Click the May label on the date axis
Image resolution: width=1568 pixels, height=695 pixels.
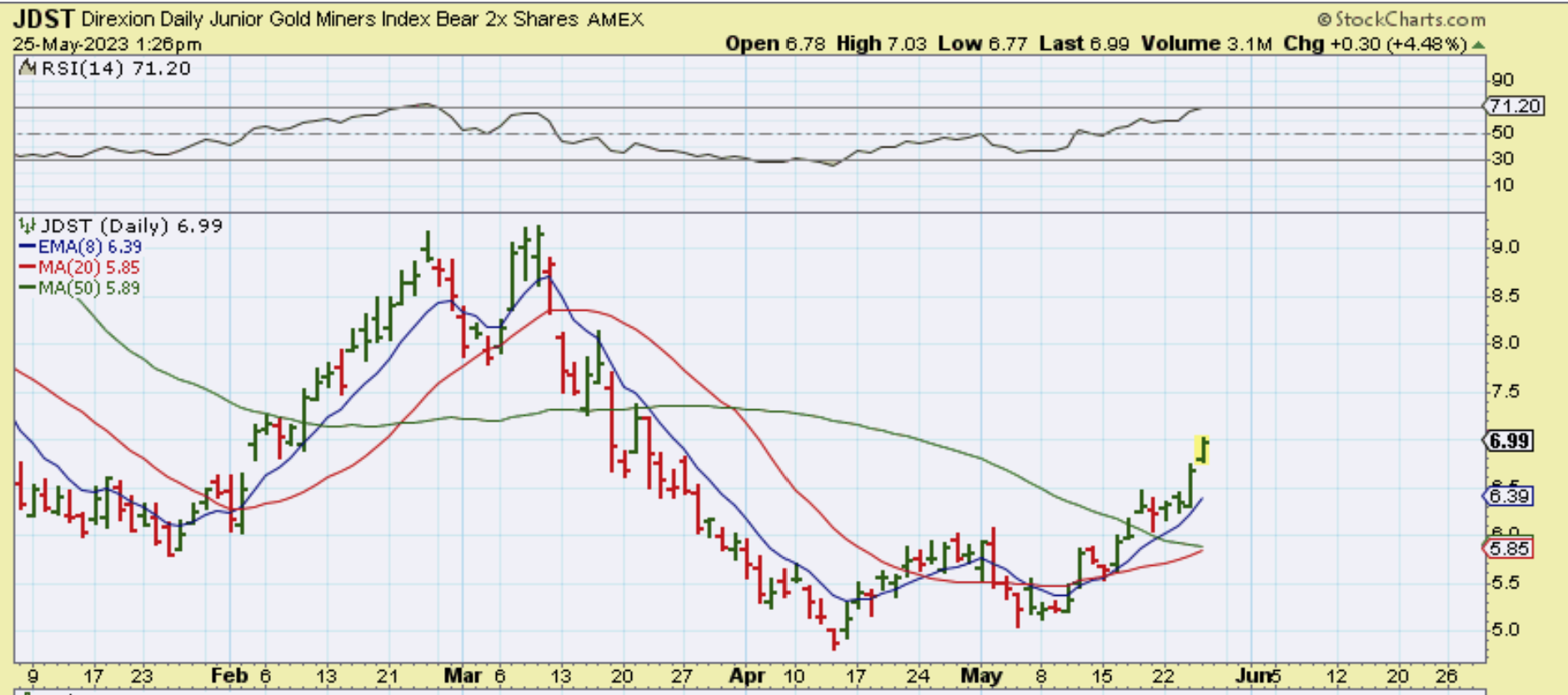pyautogui.click(x=981, y=676)
